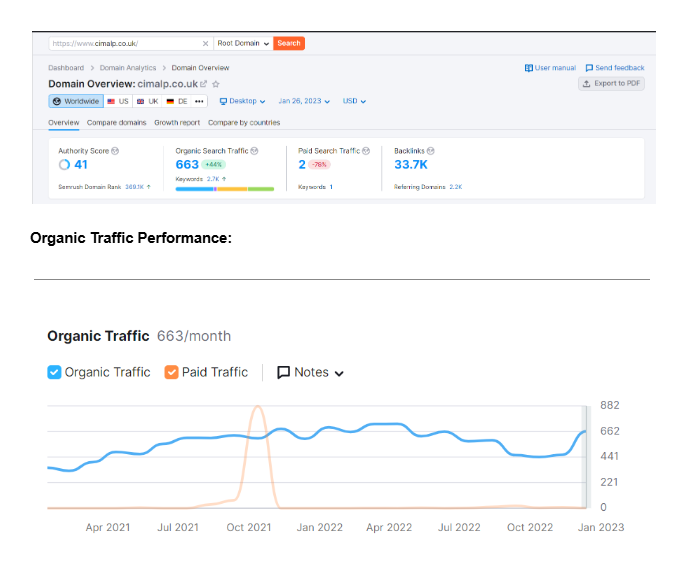This screenshot has height=566, width=699.
Task: Click Paid Search Traffic info icon
Action: click(366, 151)
